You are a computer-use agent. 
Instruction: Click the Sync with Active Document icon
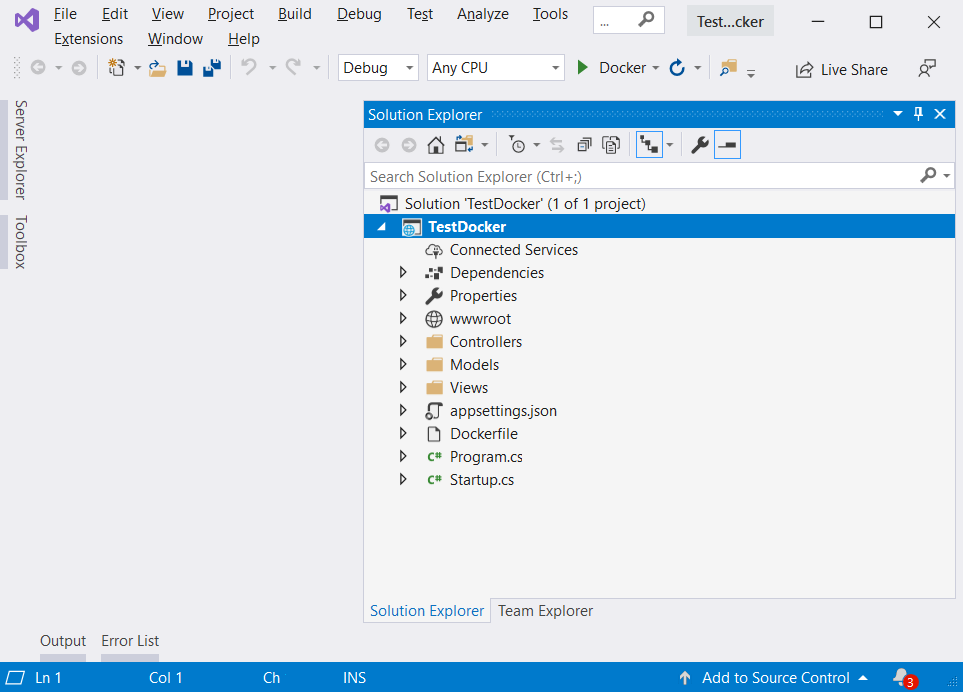[558, 144]
